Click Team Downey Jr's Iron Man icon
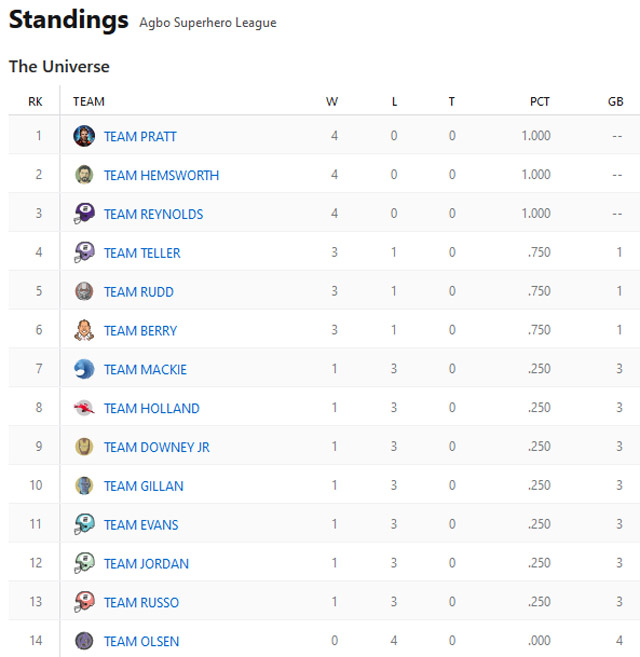This screenshot has height=657, width=640. tap(84, 447)
